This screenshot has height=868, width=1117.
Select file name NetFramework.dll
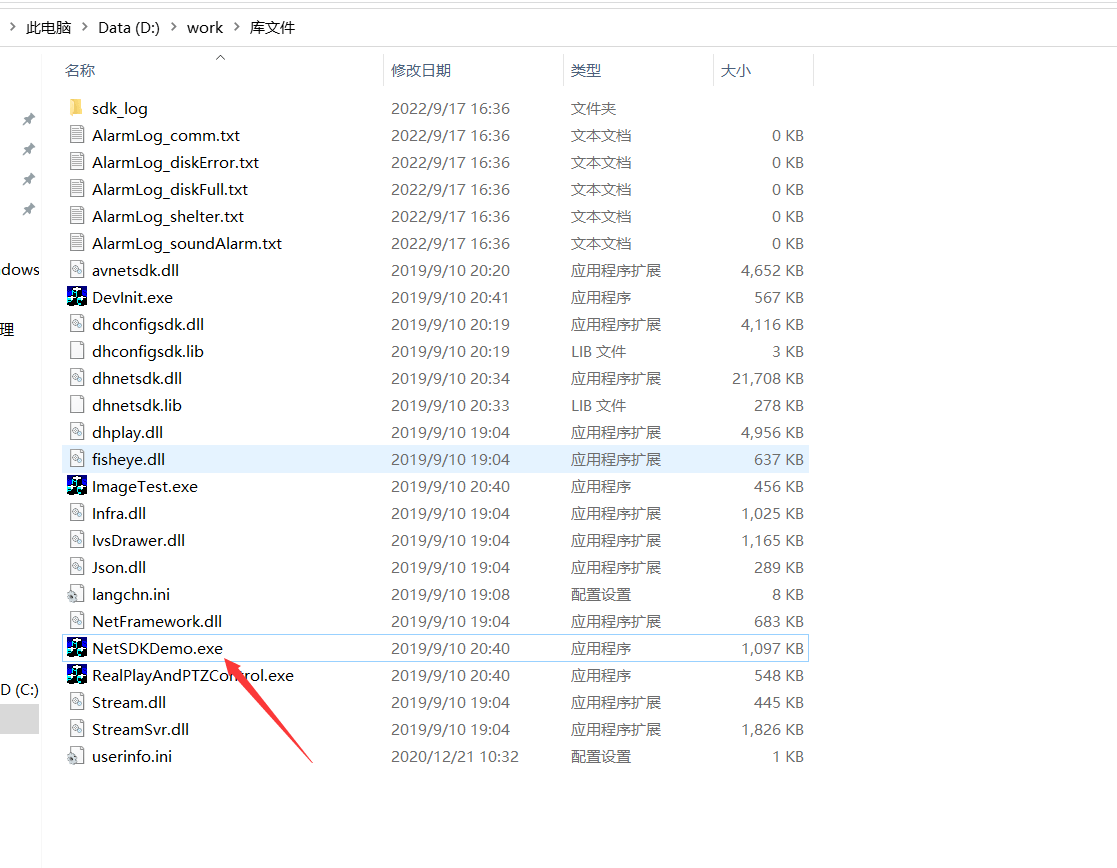pos(157,621)
